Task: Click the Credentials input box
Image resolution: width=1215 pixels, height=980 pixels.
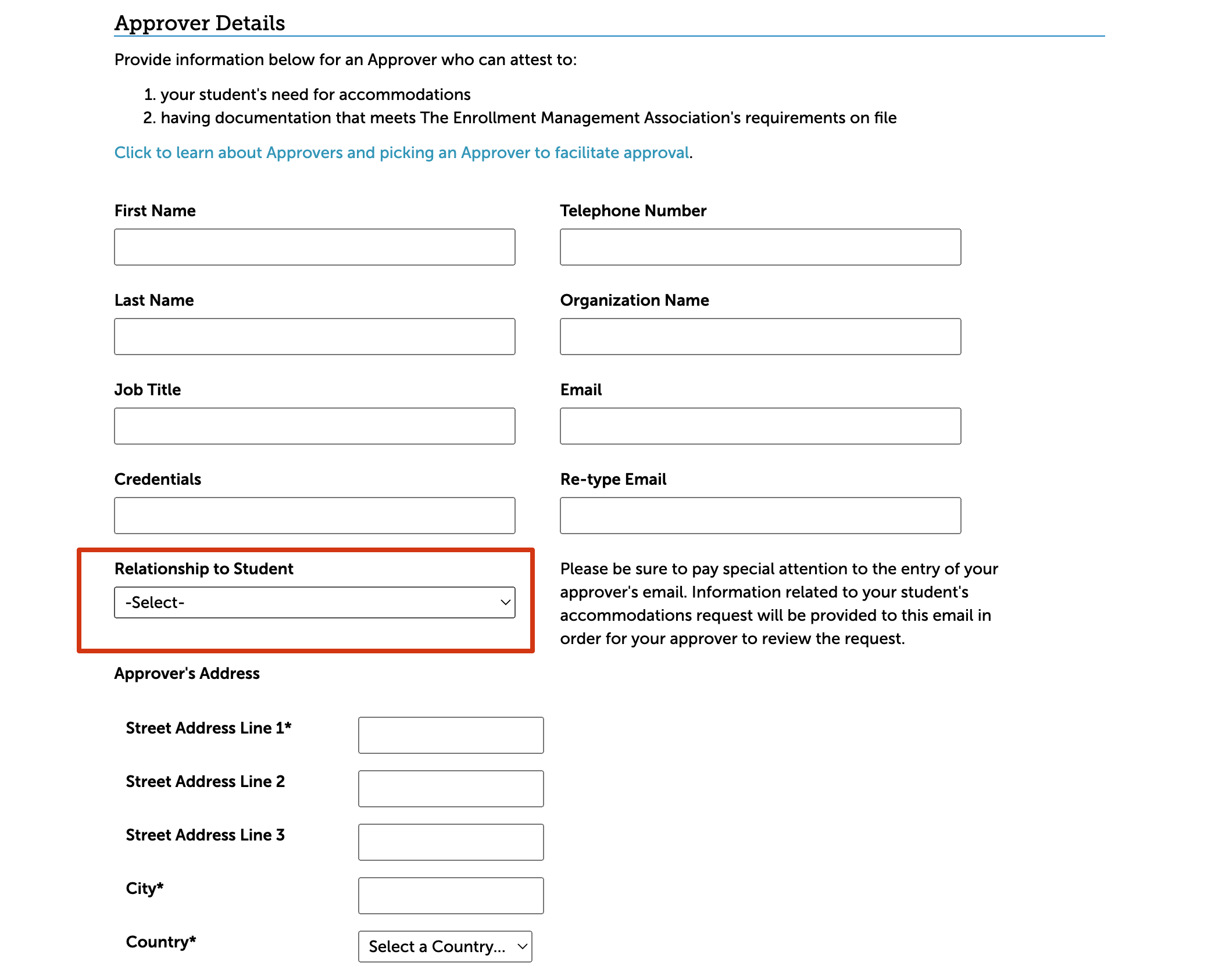Action: click(315, 516)
